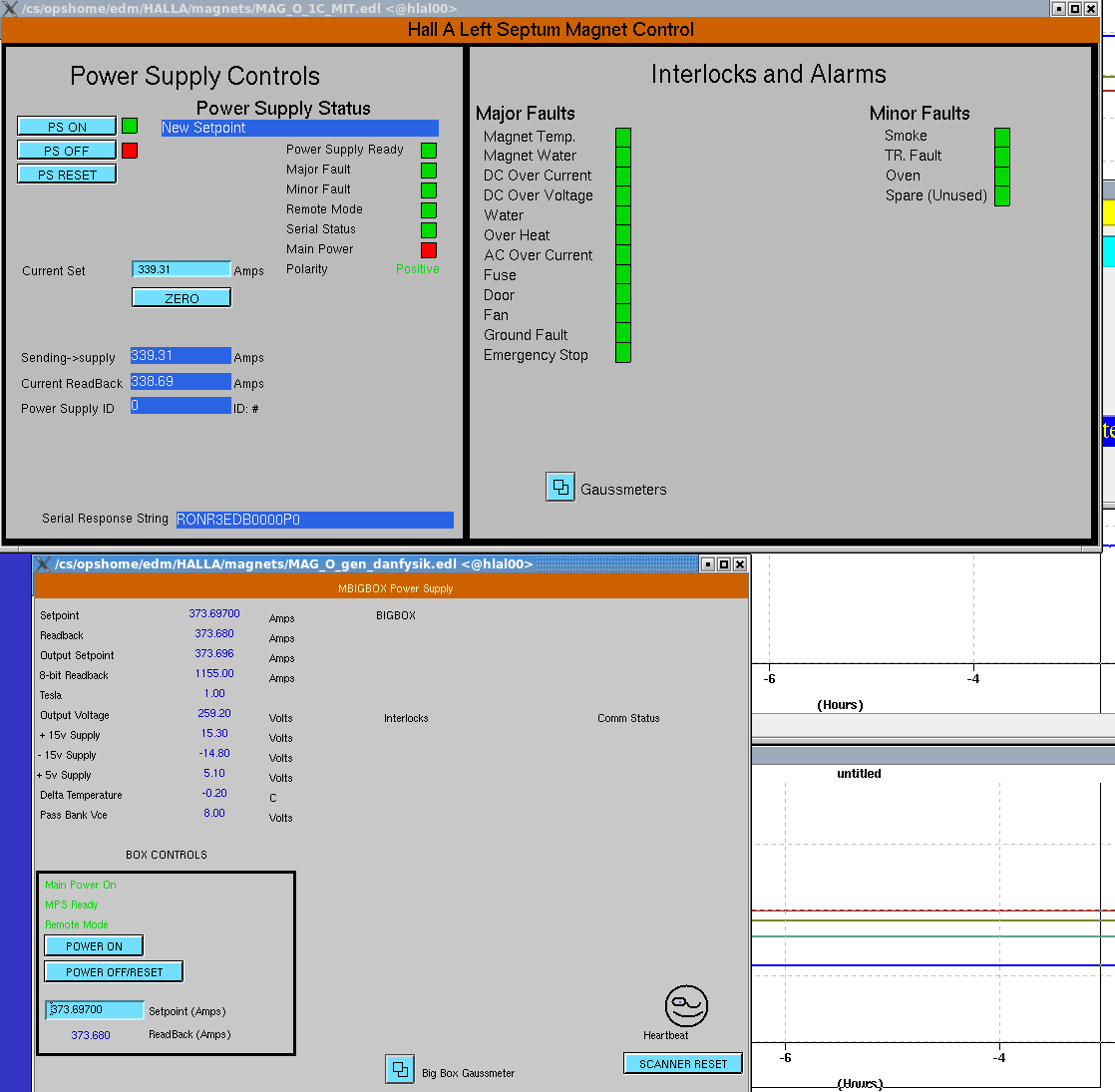Click the Oven minor fault indicator
The width and height of the screenshot is (1115, 1092).
click(x=1002, y=177)
